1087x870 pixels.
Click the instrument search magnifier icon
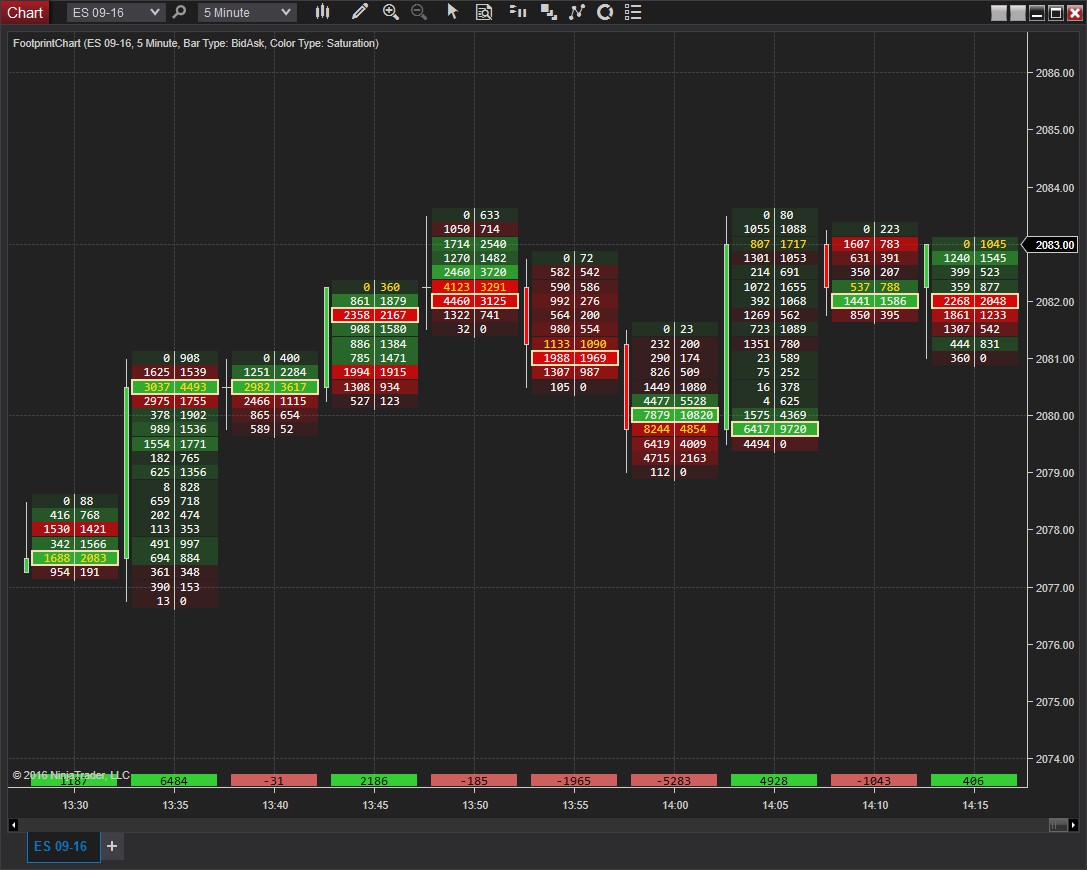pos(180,12)
